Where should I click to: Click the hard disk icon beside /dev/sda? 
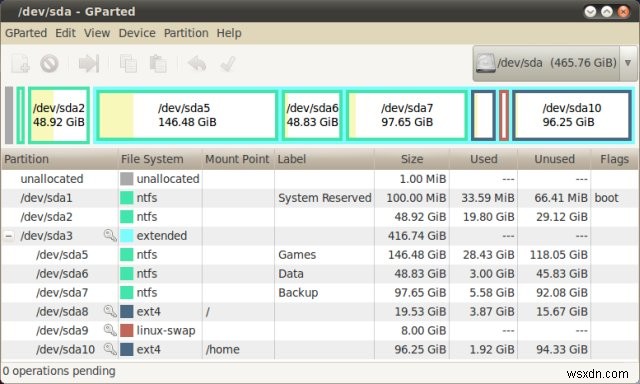[486, 63]
